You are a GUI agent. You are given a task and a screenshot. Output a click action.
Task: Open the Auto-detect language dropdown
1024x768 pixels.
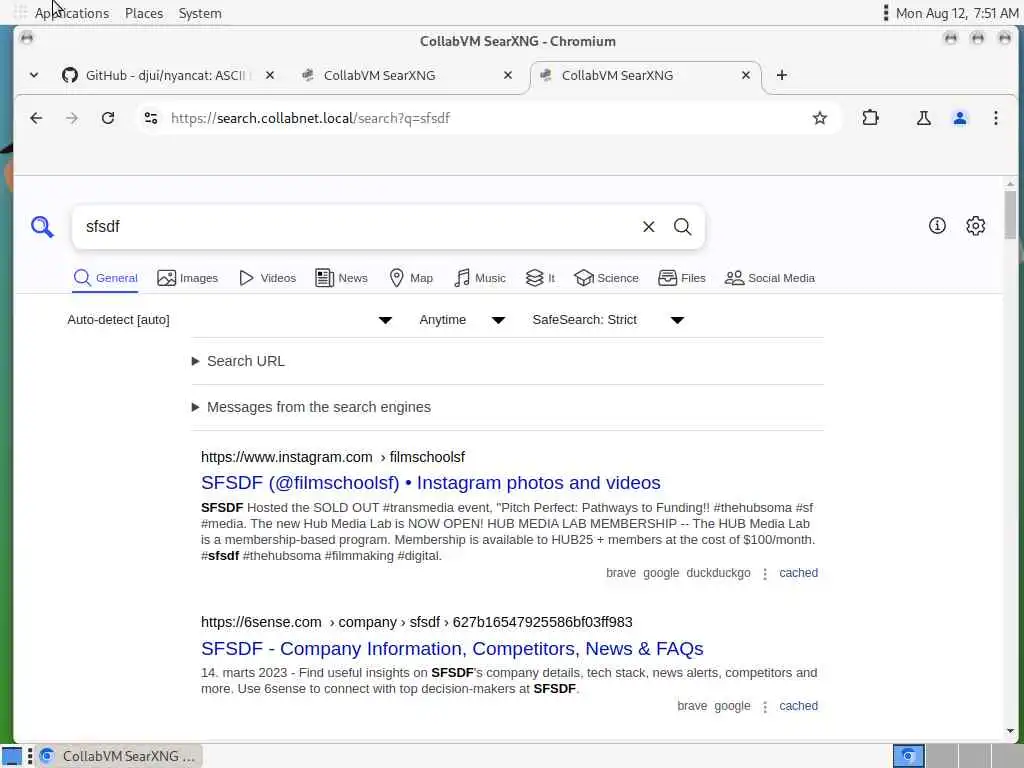[229, 320]
